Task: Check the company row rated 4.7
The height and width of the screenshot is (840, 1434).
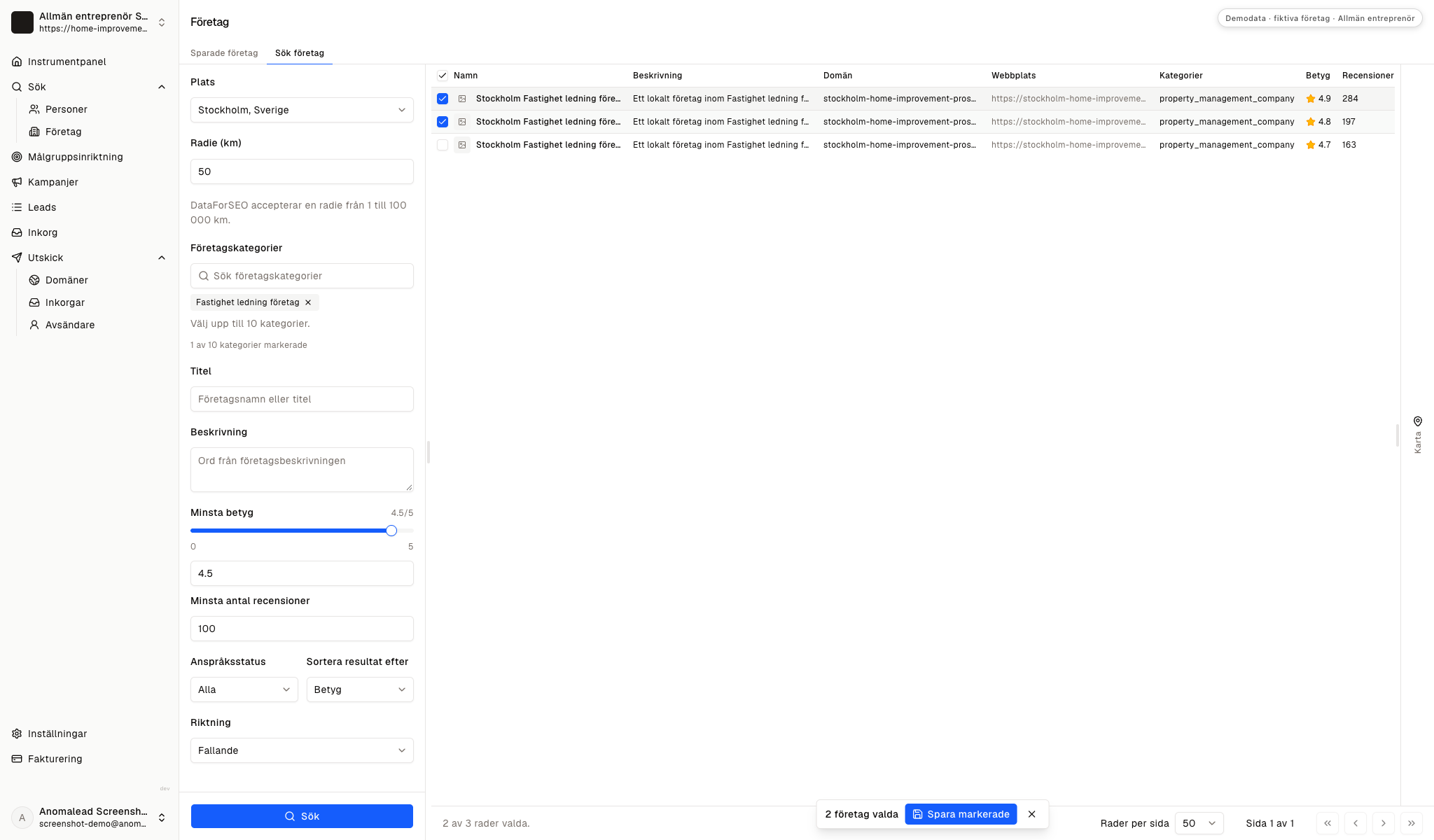Action: tap(443, 145)
